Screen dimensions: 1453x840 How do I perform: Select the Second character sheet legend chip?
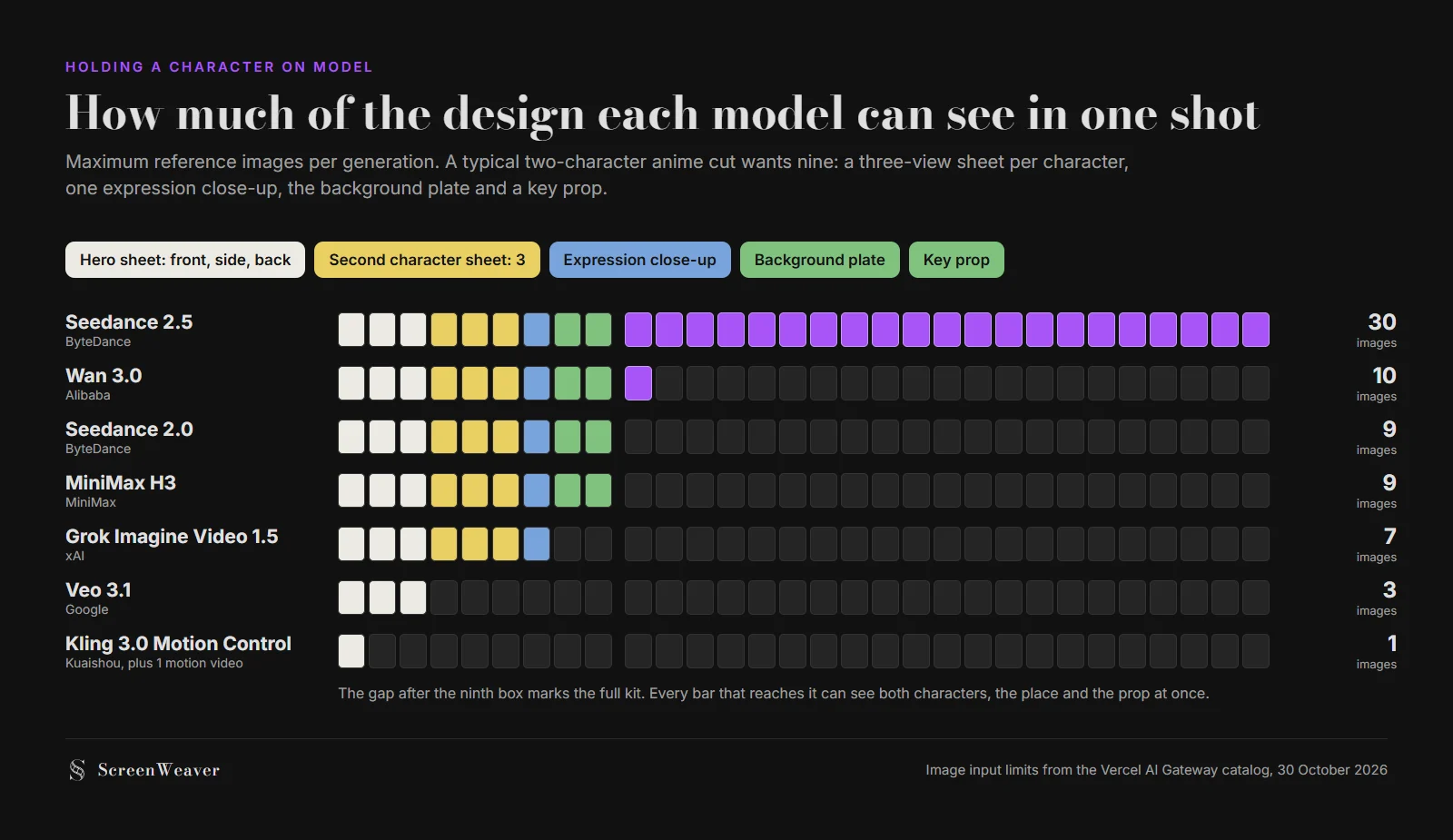pos(427,260)
